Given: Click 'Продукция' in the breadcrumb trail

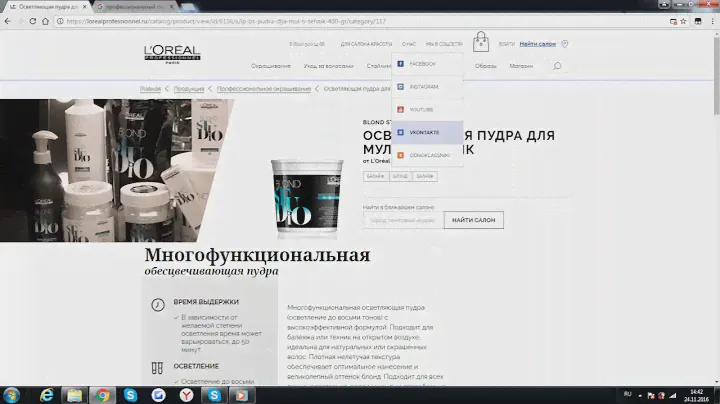Looking at the screenshot, I should point(183,88).
